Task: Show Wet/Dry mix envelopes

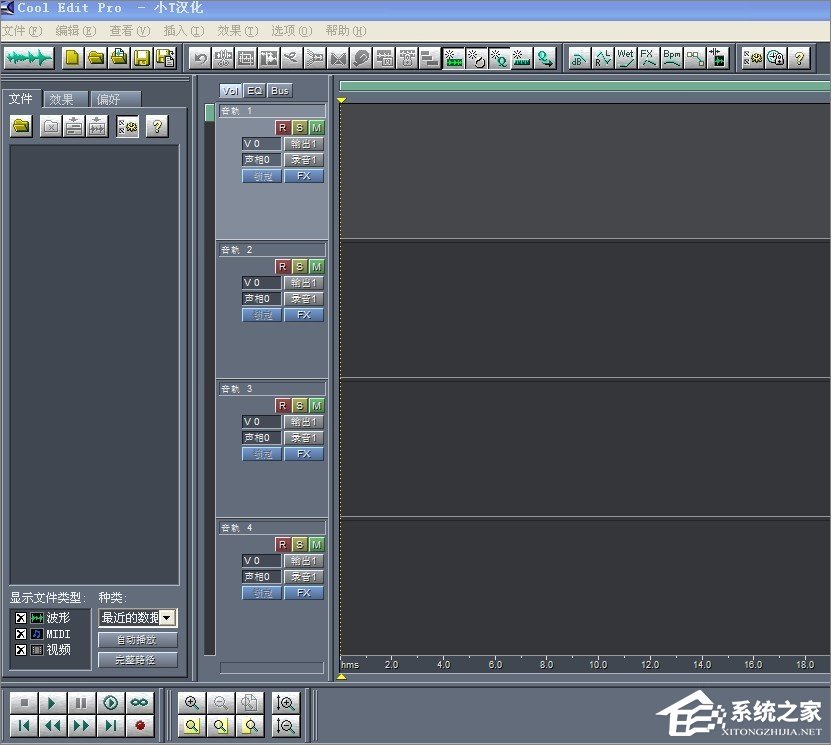Action: [x=625, y=58]
